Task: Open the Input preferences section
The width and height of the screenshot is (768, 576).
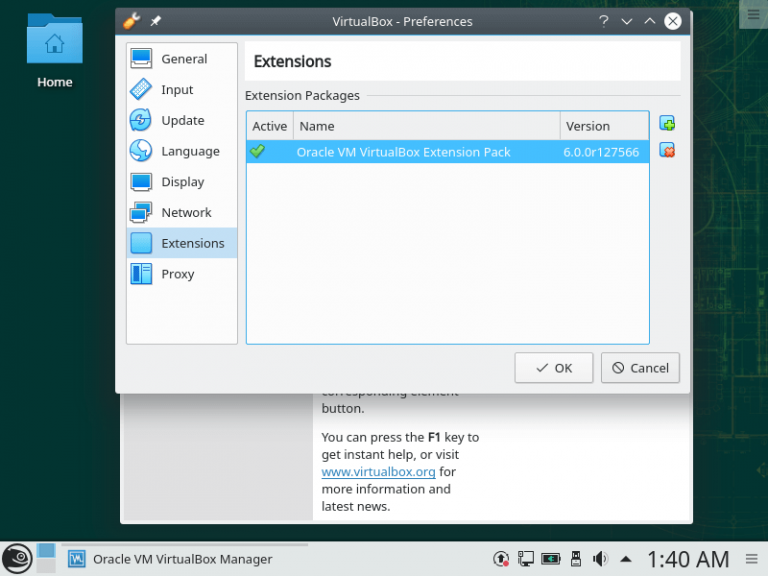Action: point(182,90)
